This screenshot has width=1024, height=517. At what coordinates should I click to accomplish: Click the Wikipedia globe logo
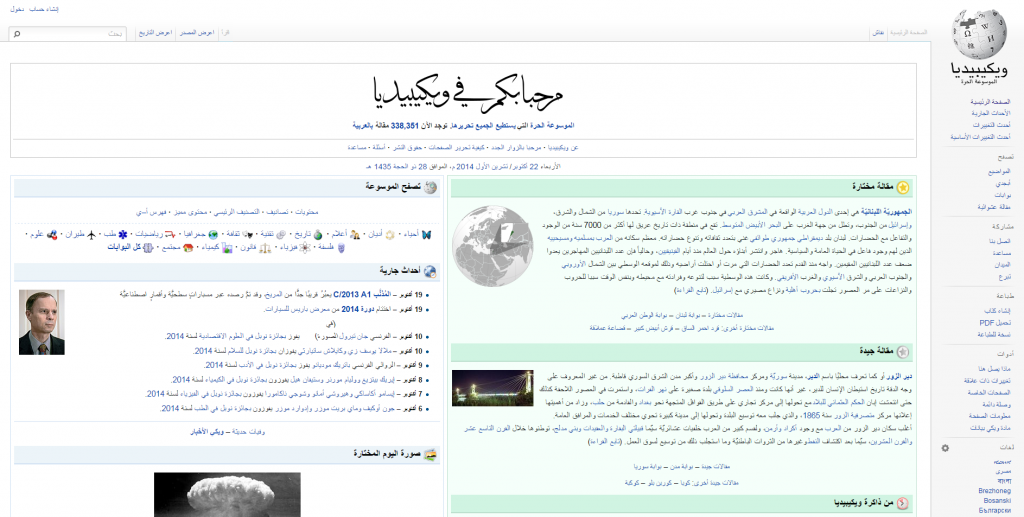point(978,34)
